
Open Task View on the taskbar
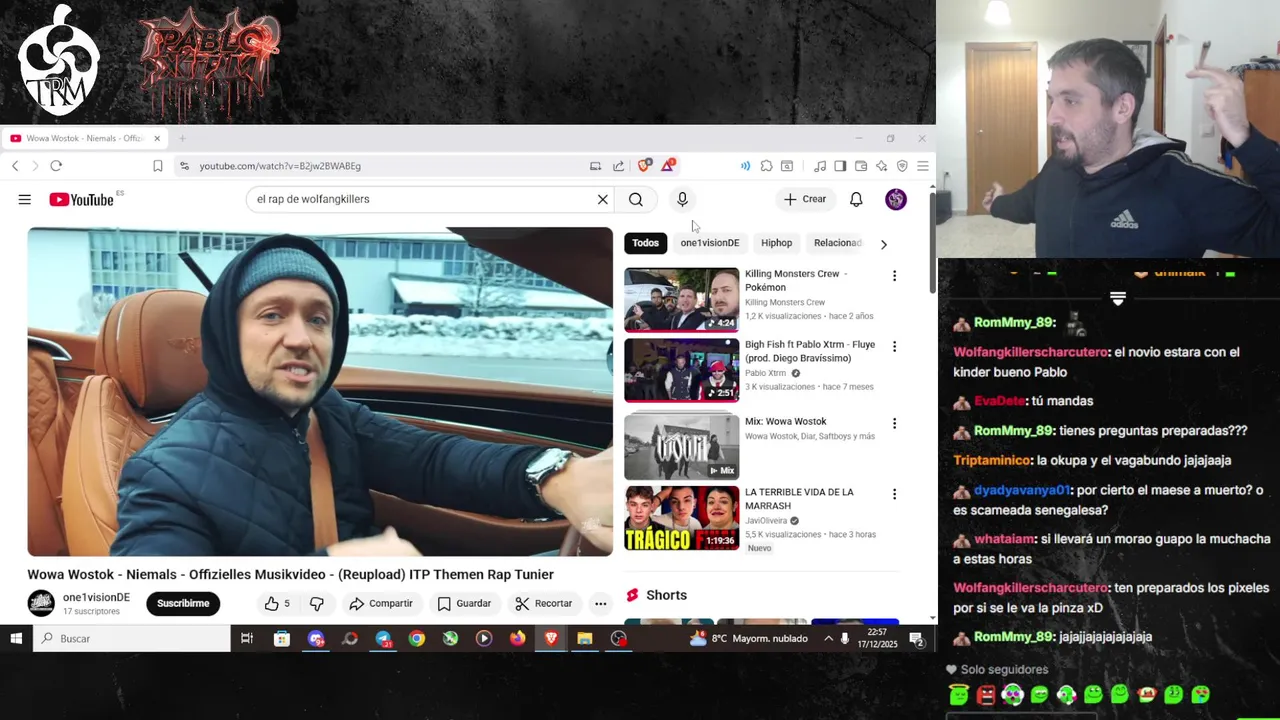tap(247, 638)
